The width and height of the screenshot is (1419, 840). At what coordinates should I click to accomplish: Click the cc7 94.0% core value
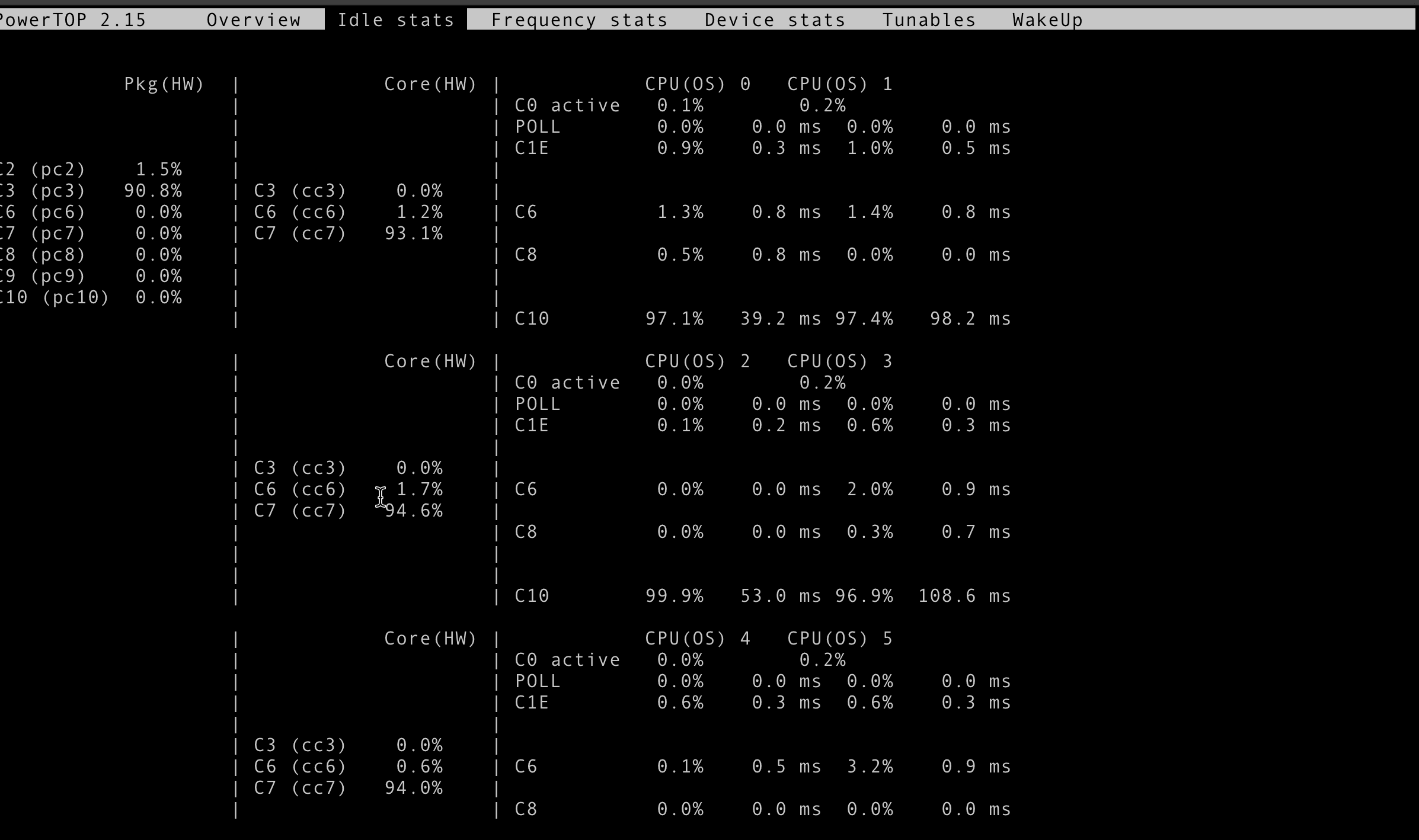(x=414, y=788)
